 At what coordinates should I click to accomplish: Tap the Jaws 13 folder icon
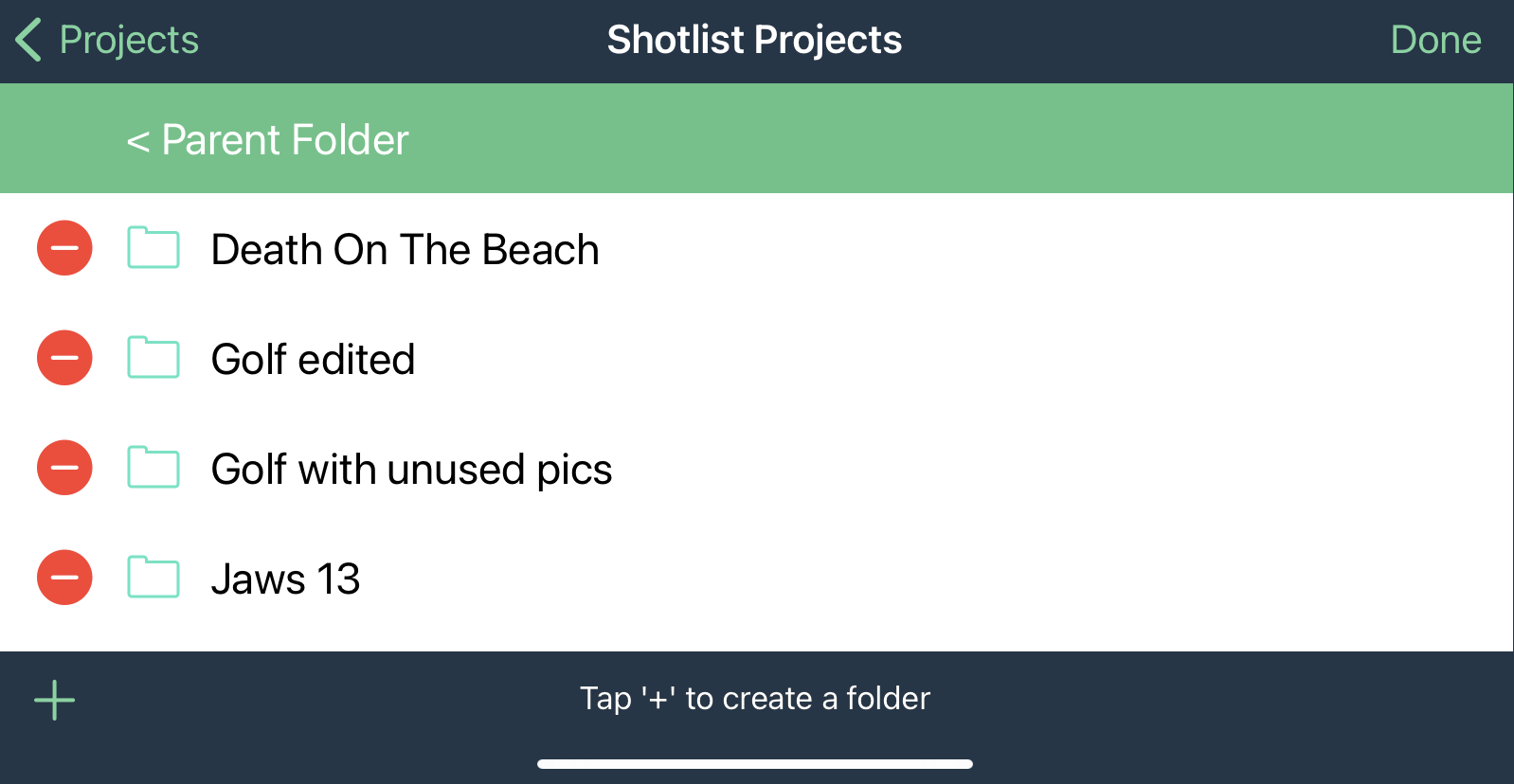[153, 578]
